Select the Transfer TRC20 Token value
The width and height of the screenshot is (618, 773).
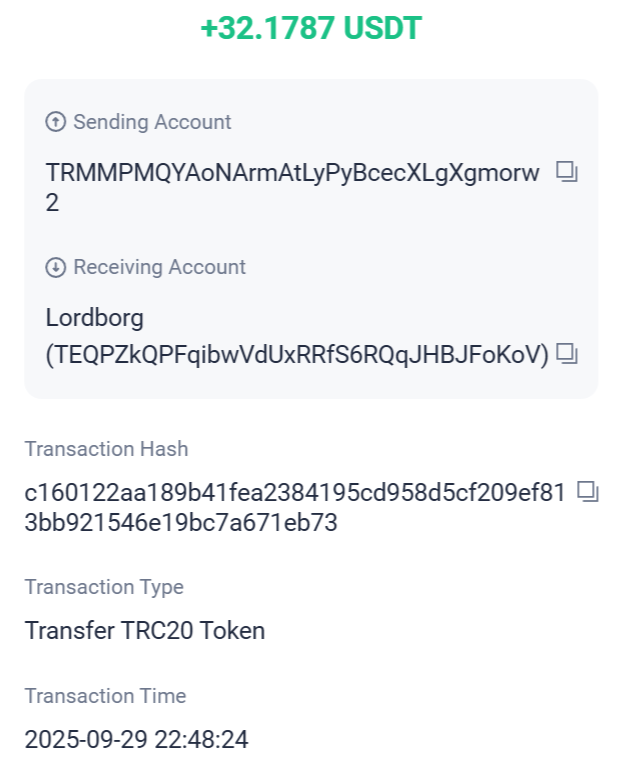[x=145, y=631]
